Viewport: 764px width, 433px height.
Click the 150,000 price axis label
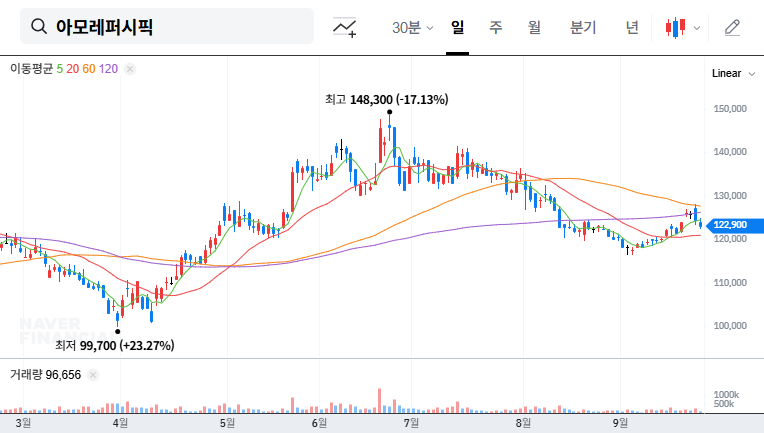click(730, 109)
